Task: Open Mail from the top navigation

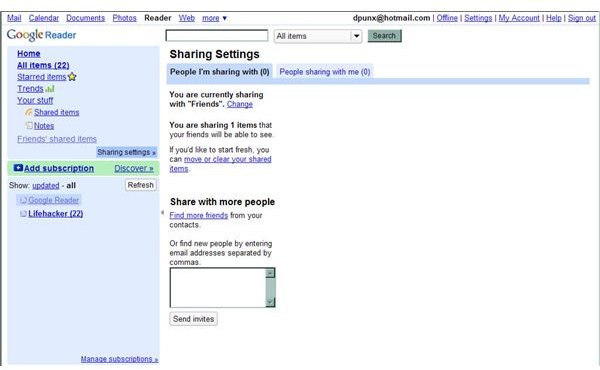Action: [x=14, y=18]
